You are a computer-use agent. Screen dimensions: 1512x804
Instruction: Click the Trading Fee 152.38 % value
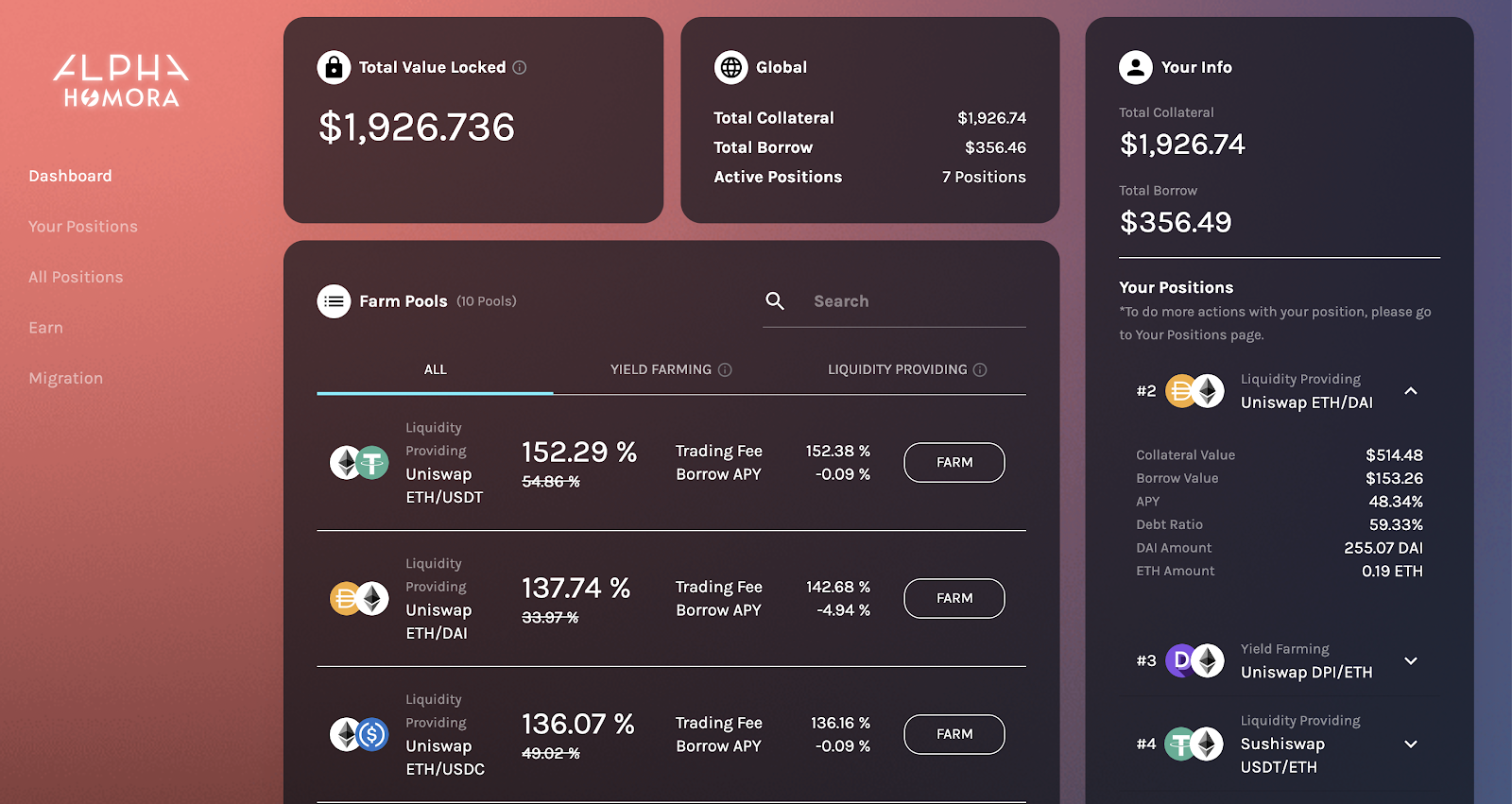click(838, 452)
